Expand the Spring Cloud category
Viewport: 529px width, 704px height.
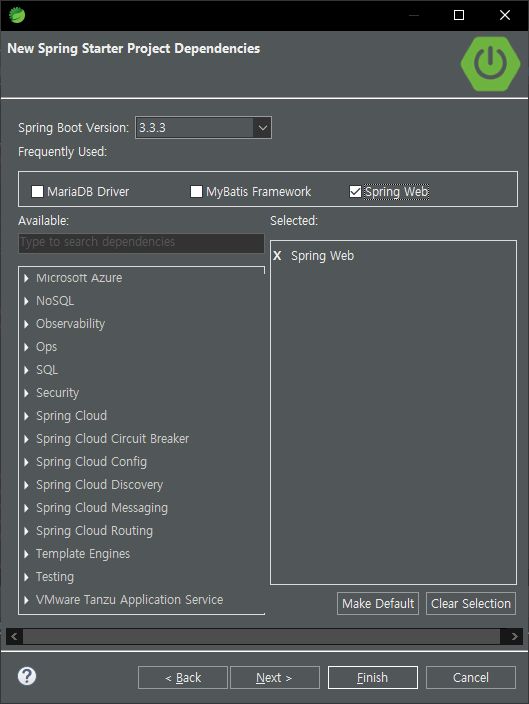click(x=26, y=416)
